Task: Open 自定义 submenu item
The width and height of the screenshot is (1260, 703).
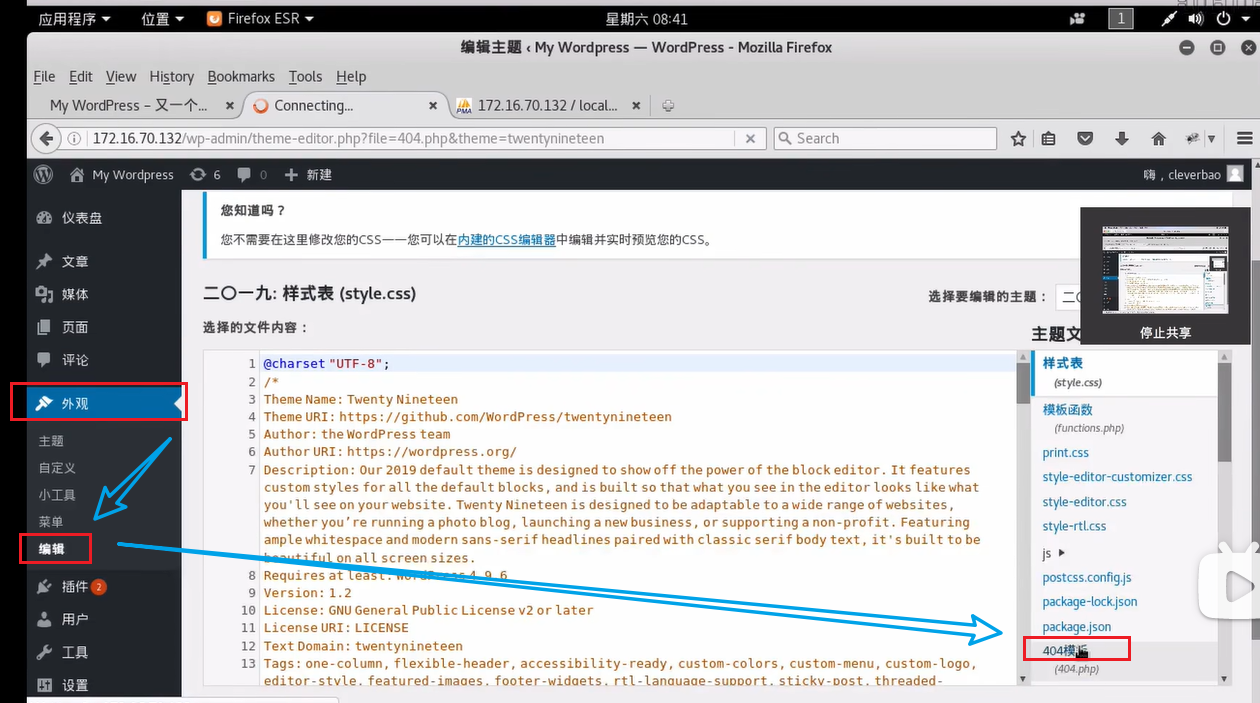Action: pos(57,468)
